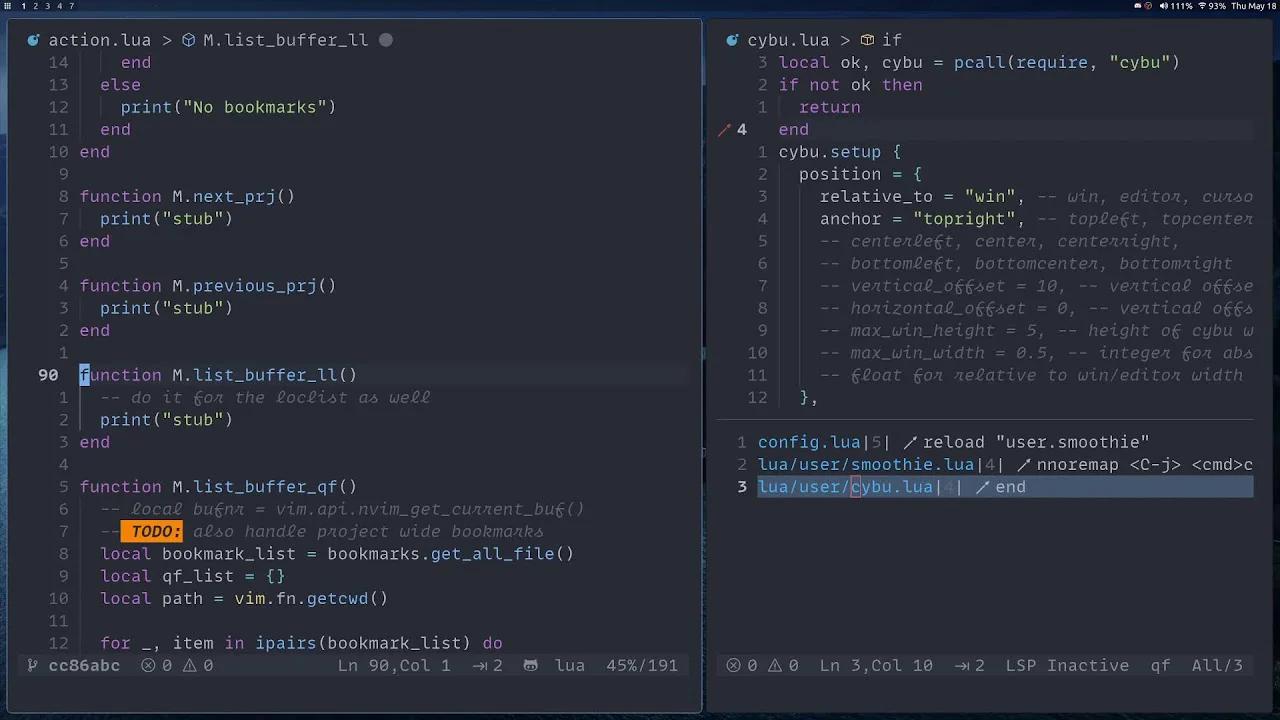The image size is (1280, 720).
Task: Switch to workspace 2 in the top bar
Action: click(35, 6)
